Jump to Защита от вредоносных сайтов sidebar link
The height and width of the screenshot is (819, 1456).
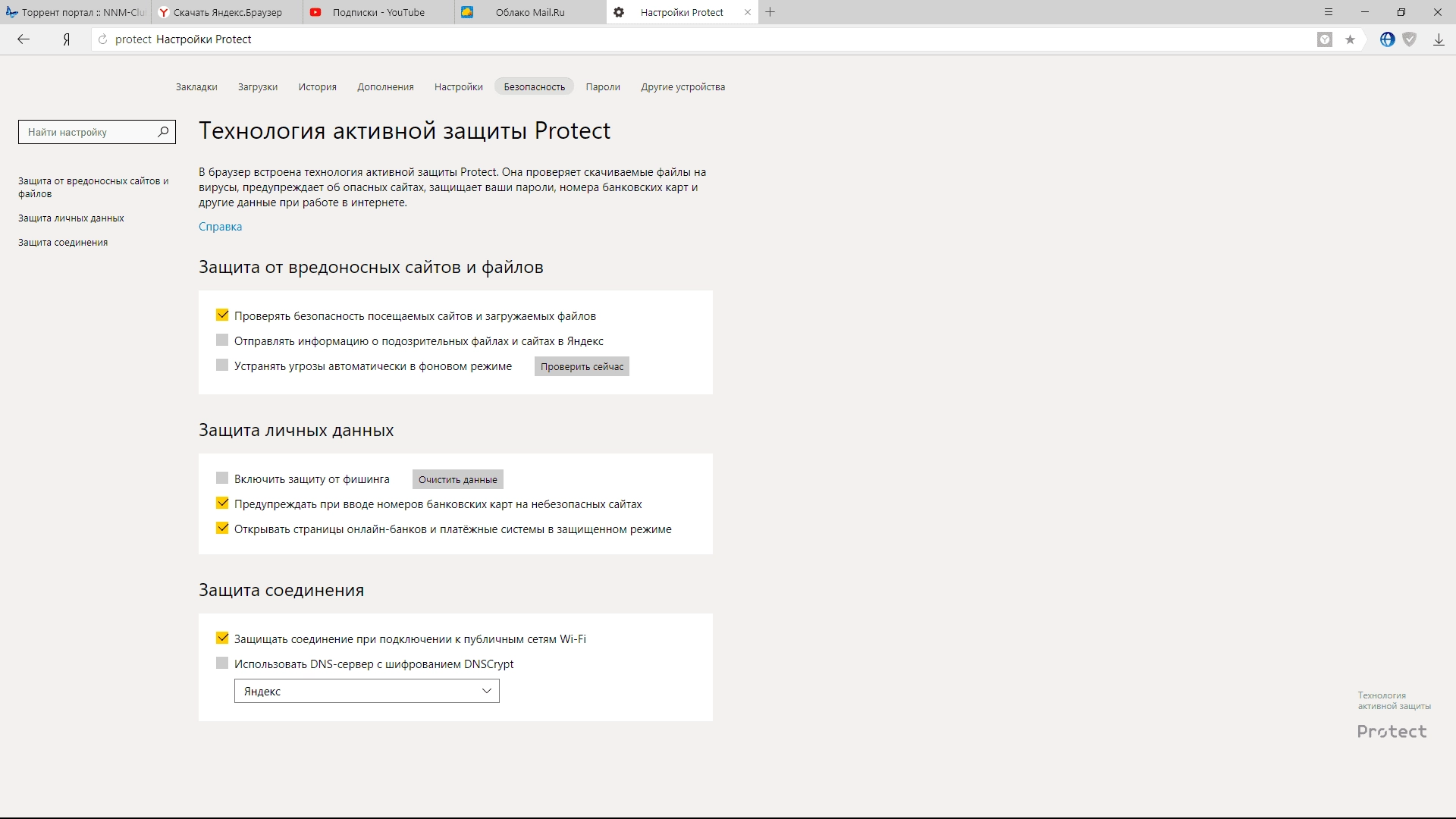(x=93, y=187)
